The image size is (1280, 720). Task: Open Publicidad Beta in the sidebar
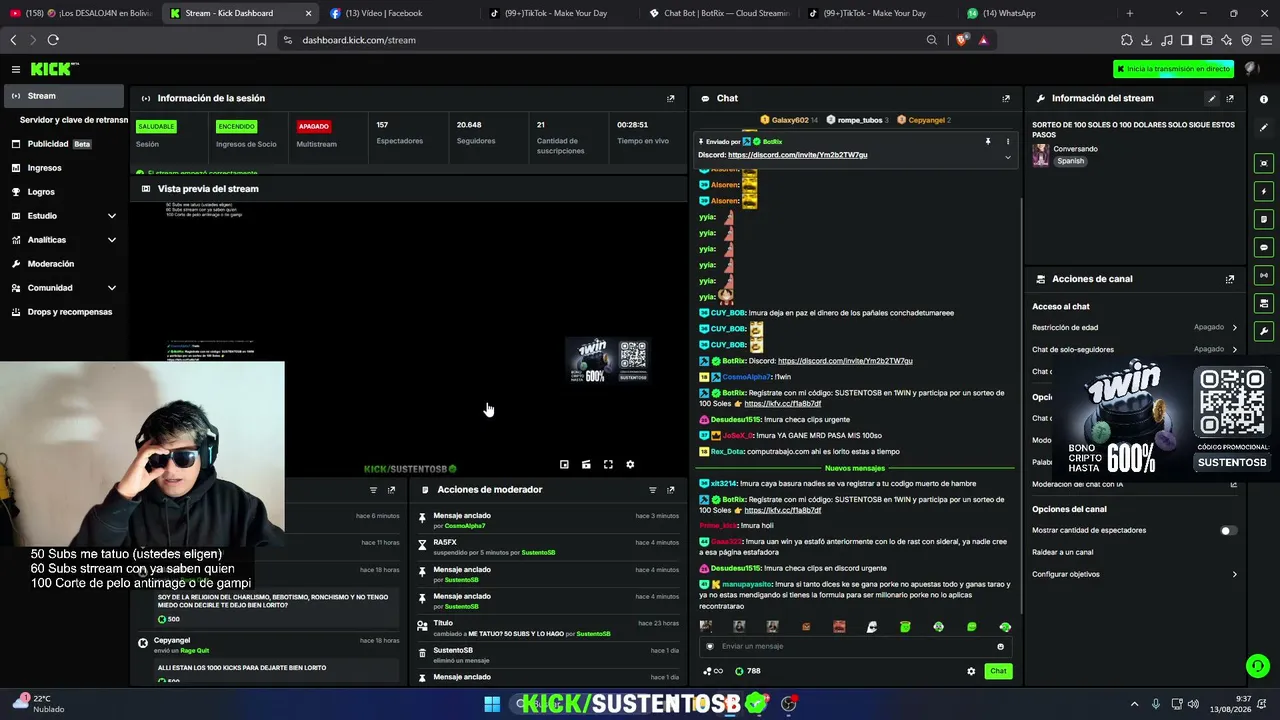64,144
